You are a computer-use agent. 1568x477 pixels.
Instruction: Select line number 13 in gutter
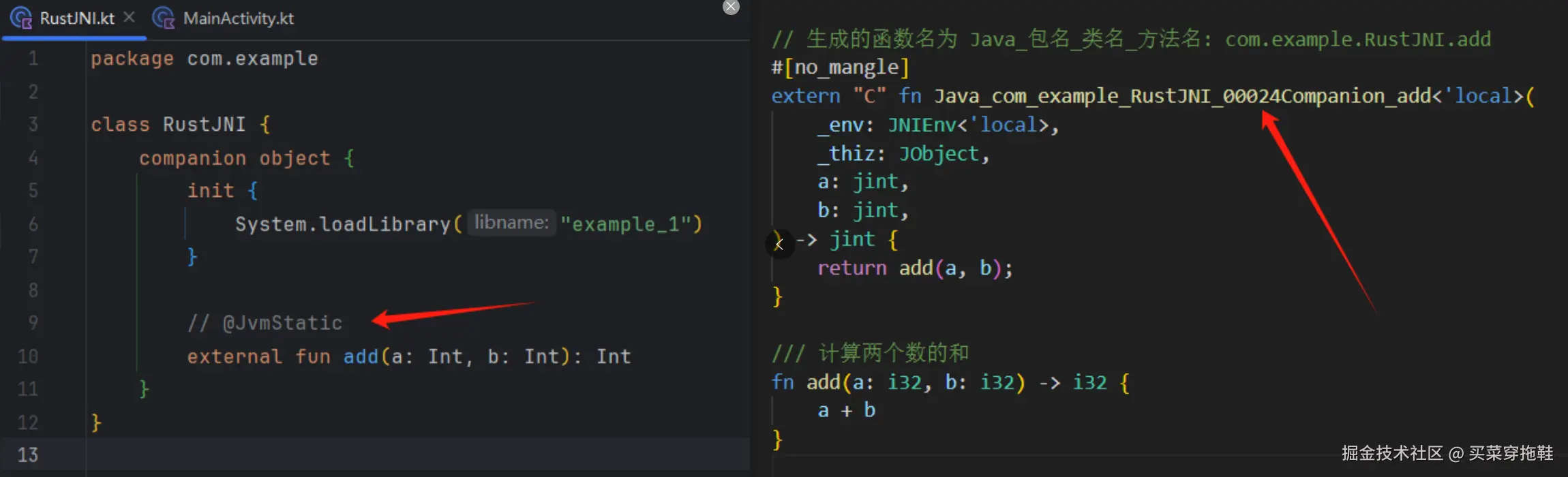[28, 455]
